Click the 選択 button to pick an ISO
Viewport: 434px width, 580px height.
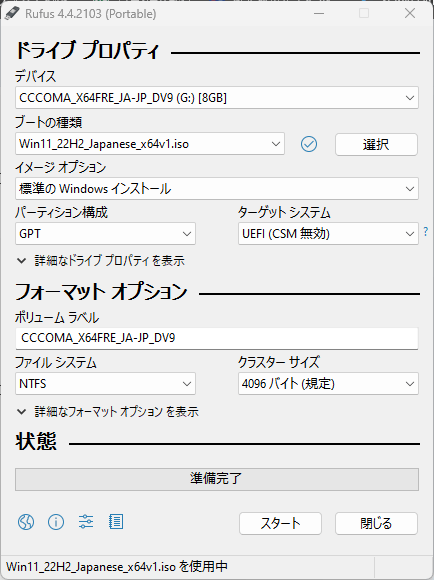[x=376, y=144]
